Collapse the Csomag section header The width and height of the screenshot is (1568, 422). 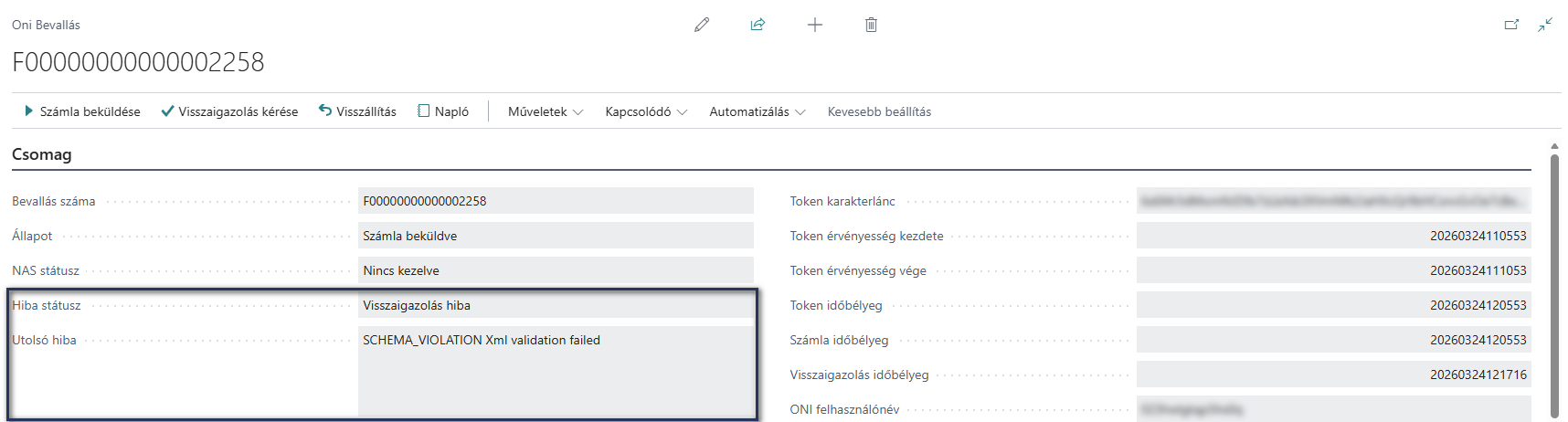coord(42,154)
